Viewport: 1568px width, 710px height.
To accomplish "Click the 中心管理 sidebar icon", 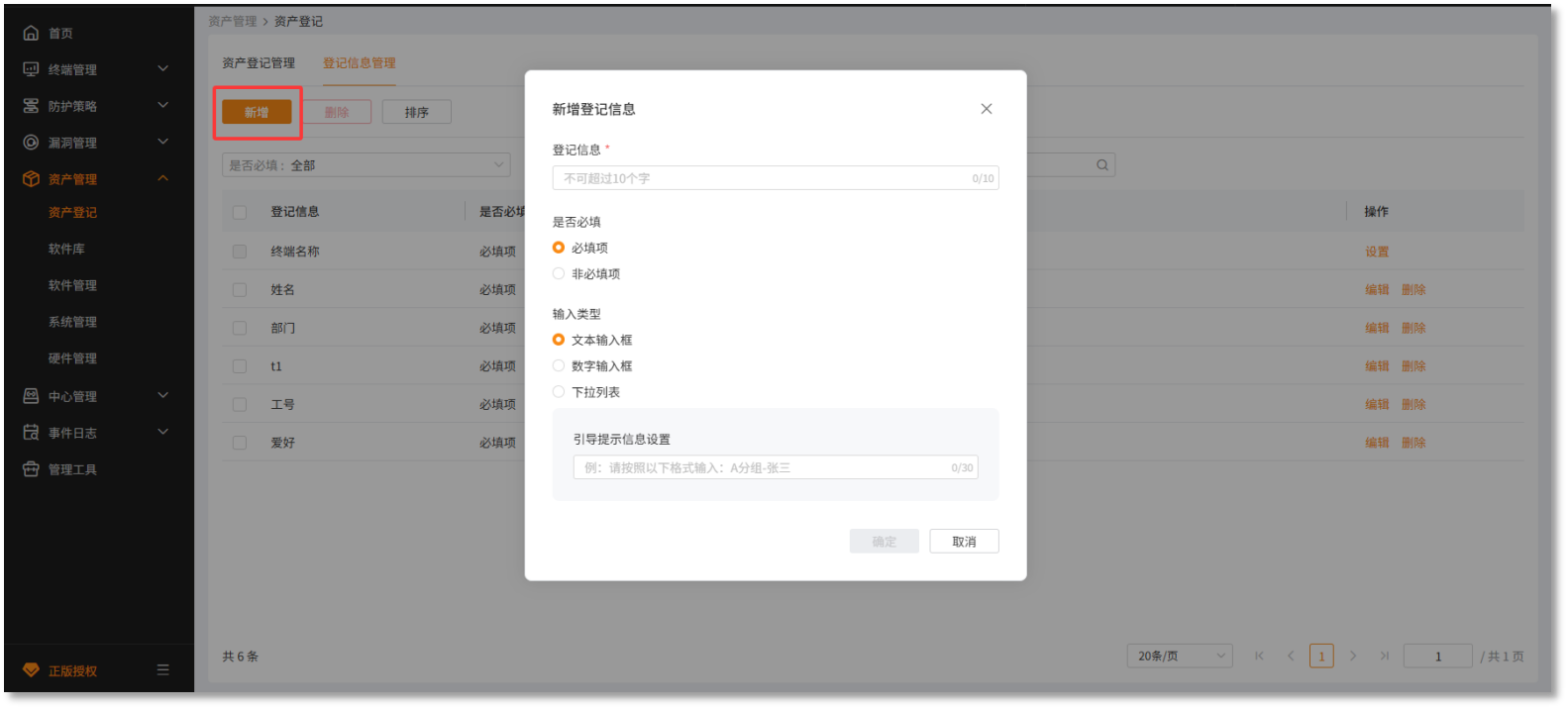I will tap(31, 396).
